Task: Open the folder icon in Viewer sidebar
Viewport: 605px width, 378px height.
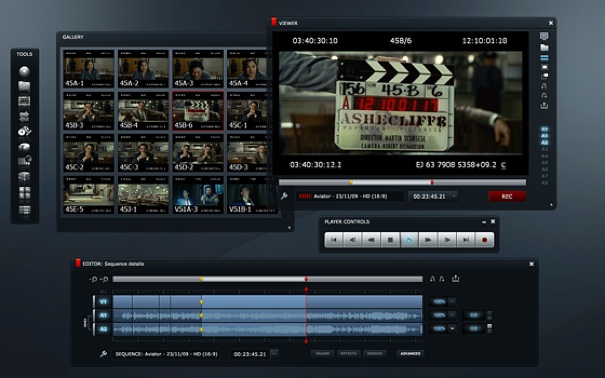Action: [544, 47]
